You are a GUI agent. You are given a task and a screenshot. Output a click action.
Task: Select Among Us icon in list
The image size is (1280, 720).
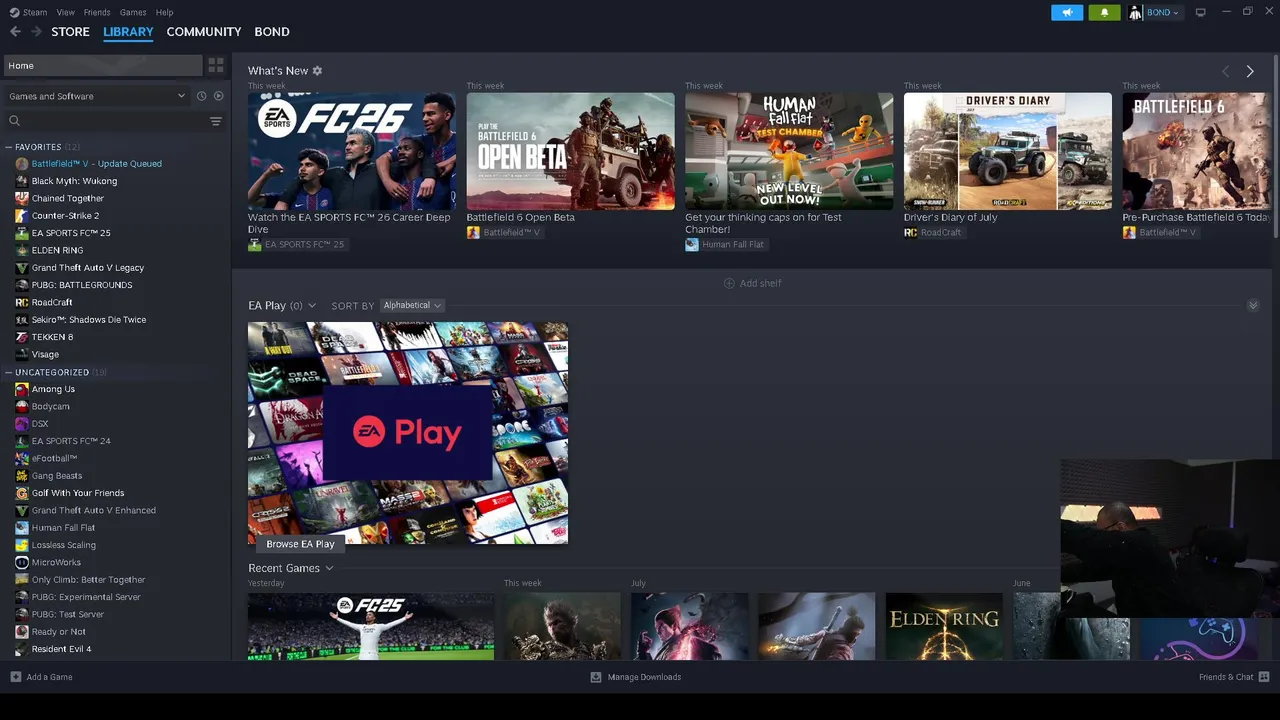(22, 389)
